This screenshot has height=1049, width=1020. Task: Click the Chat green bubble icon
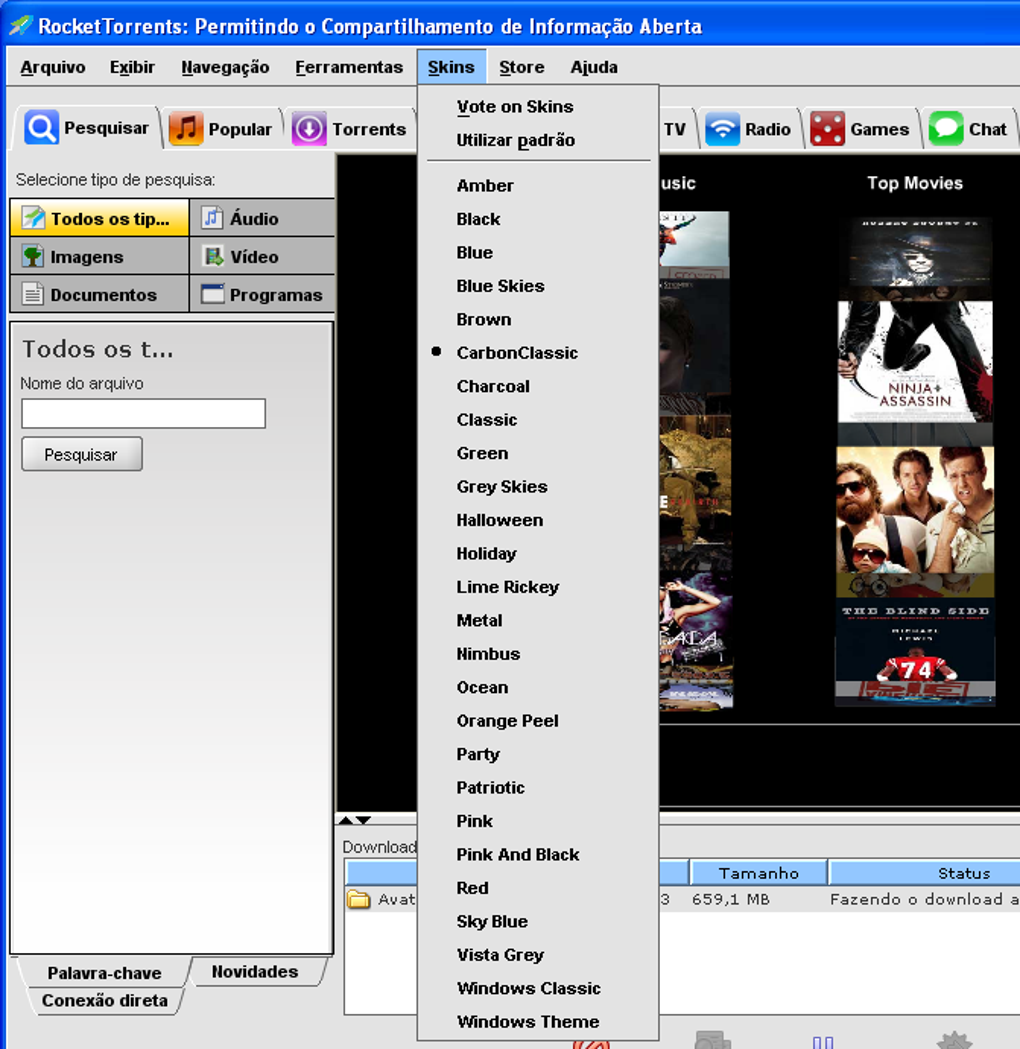[946, 128]
